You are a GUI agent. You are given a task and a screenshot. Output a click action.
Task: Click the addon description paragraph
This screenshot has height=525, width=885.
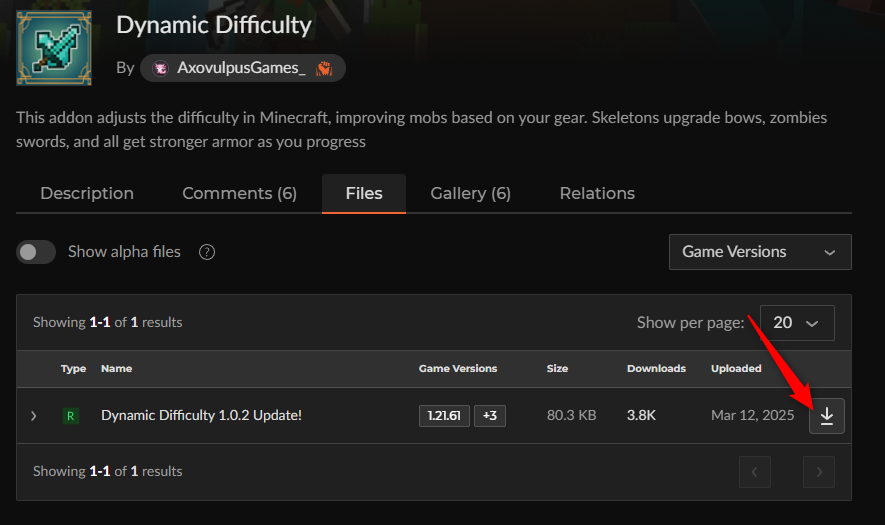click(422, 129)
